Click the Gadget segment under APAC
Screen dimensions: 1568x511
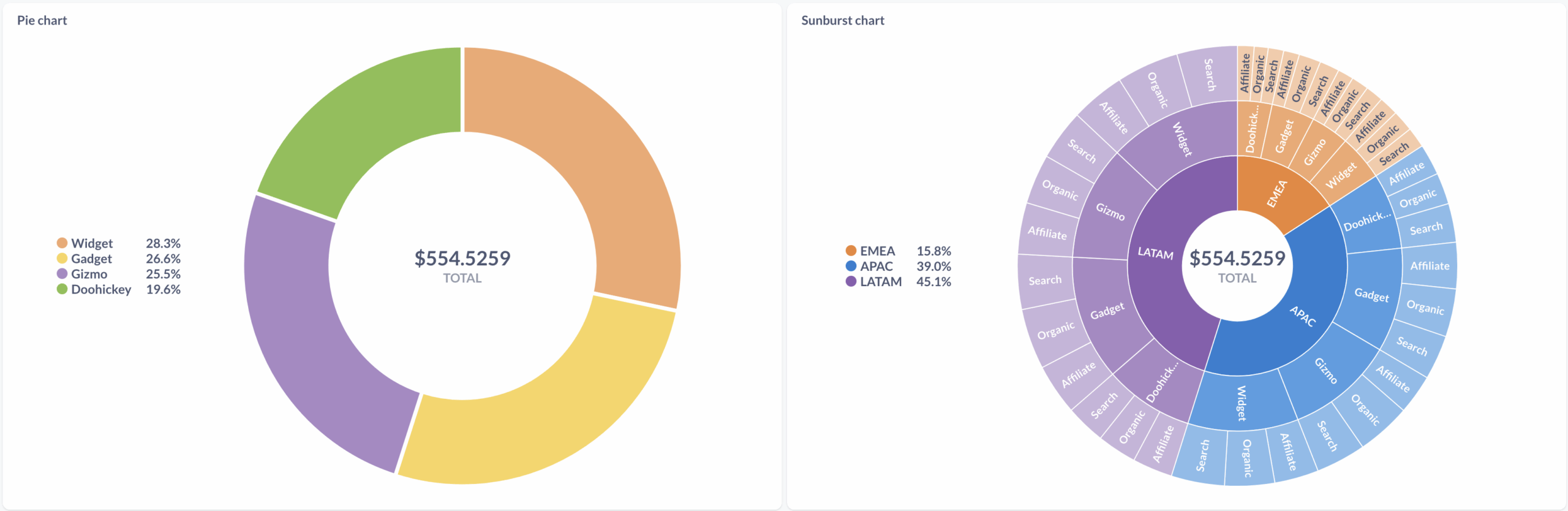(1372, 295)
